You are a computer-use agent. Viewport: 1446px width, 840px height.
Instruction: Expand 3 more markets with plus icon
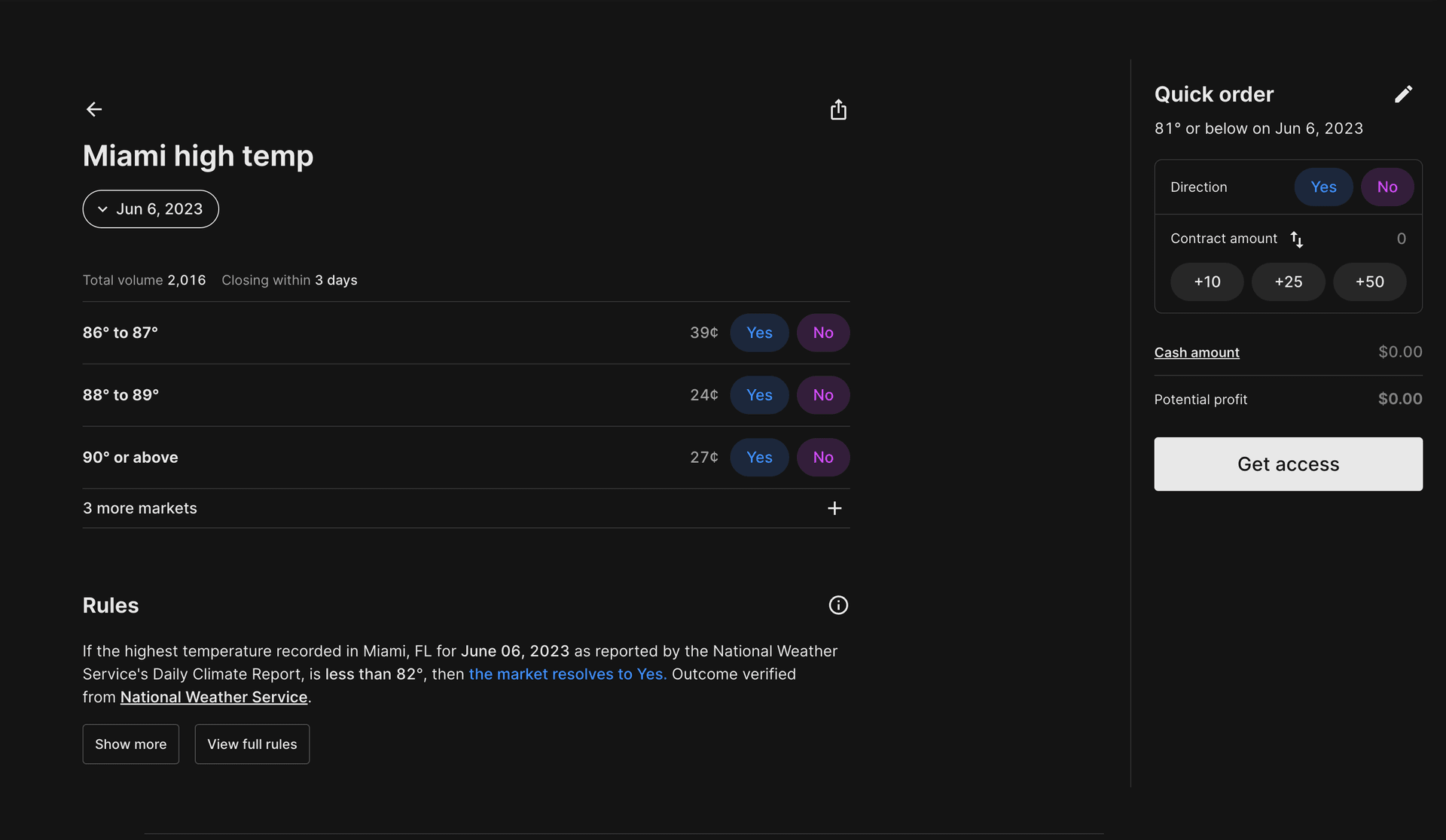[834, 509]
